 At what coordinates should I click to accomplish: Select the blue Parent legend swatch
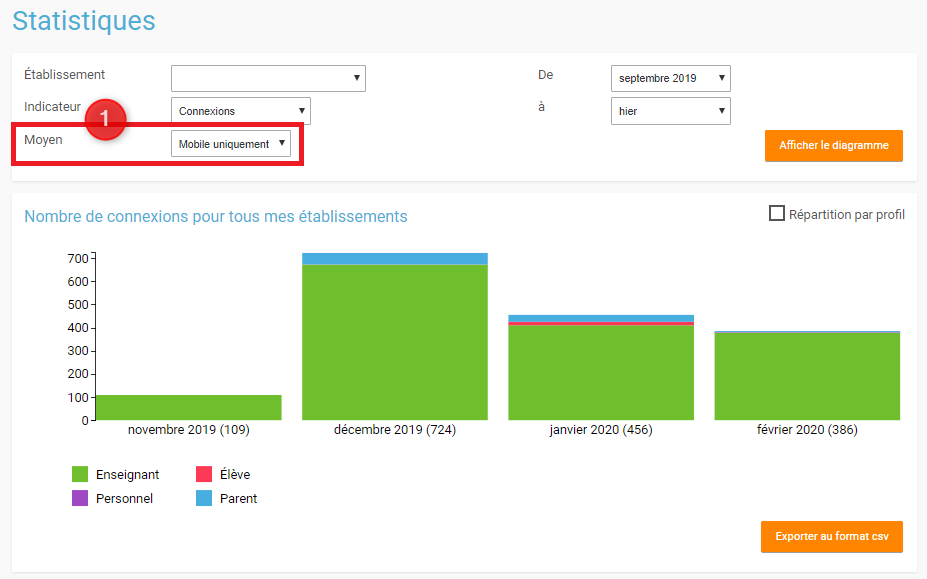point(203,498)
